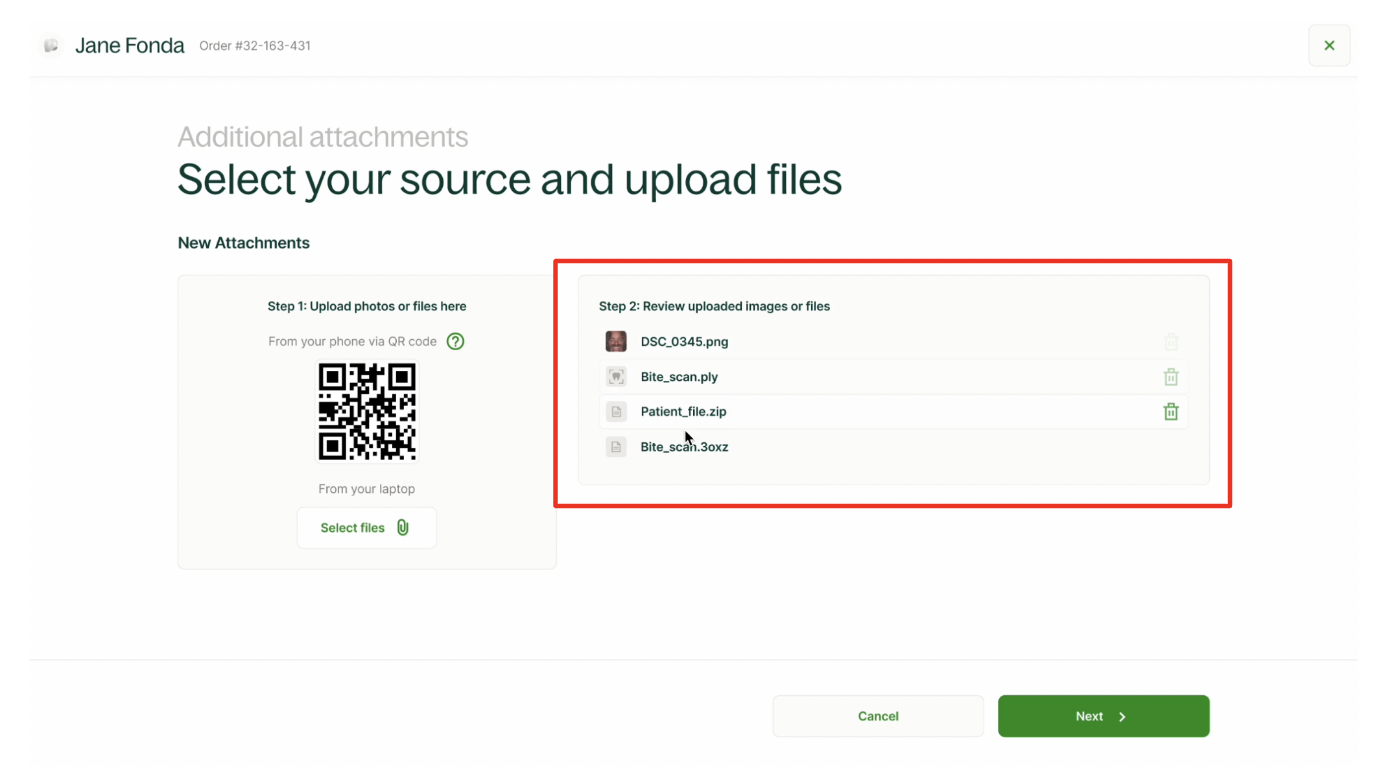Delete the Patient_file.zip attachment
The image size is (1384, 780).
pyautogui.click(x=1170, y=412)
